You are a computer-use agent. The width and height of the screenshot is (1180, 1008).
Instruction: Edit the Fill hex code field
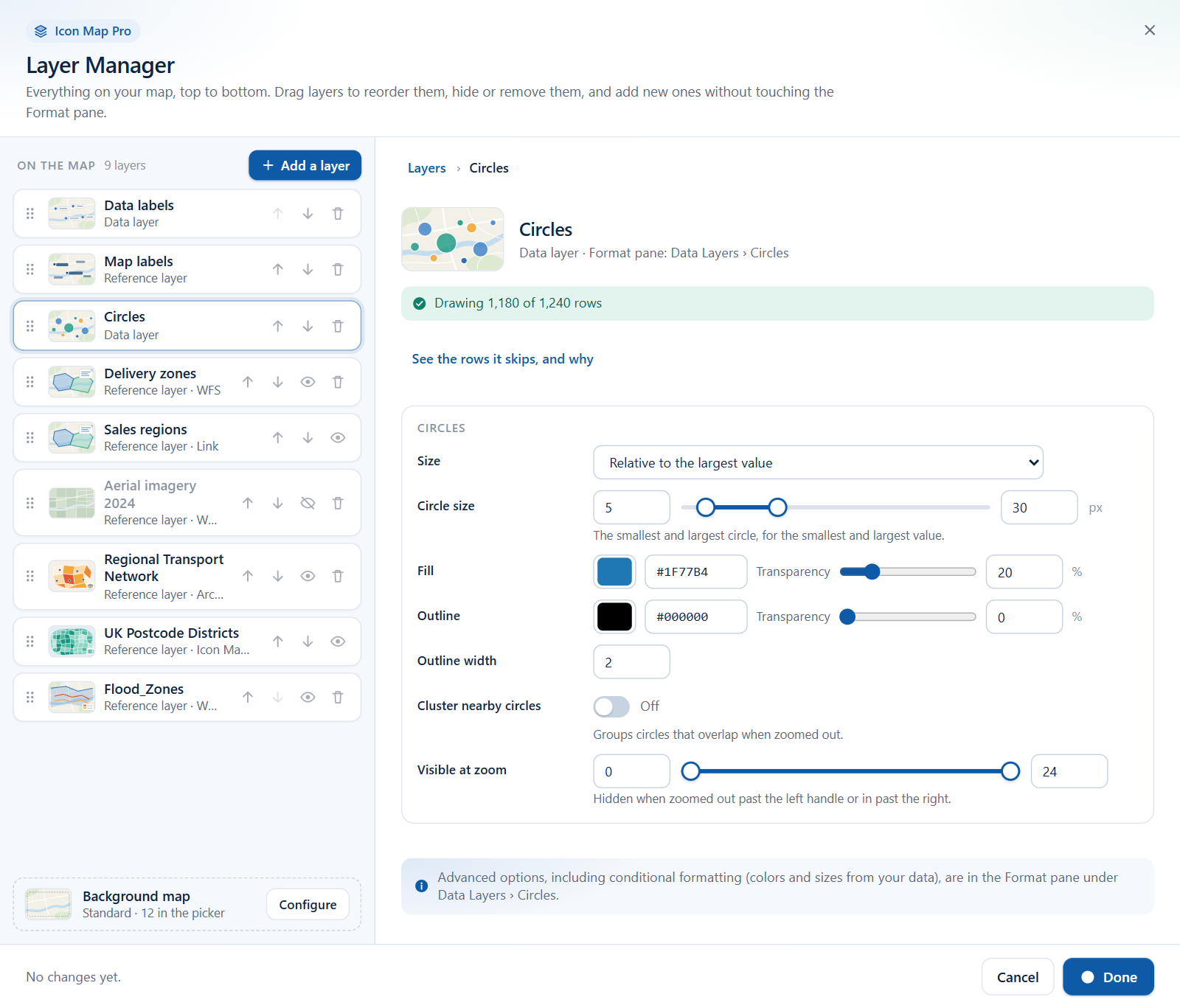coord(695,571)
